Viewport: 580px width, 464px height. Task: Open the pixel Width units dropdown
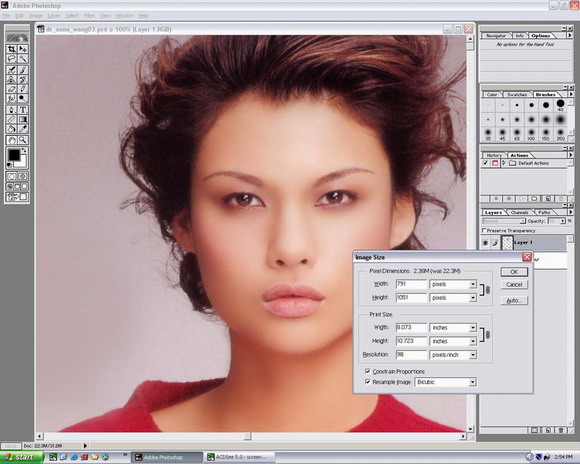[473, 284]
